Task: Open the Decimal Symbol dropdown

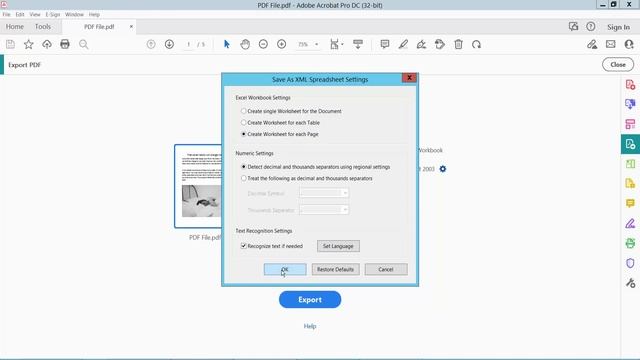Action: tap(324, 193)
